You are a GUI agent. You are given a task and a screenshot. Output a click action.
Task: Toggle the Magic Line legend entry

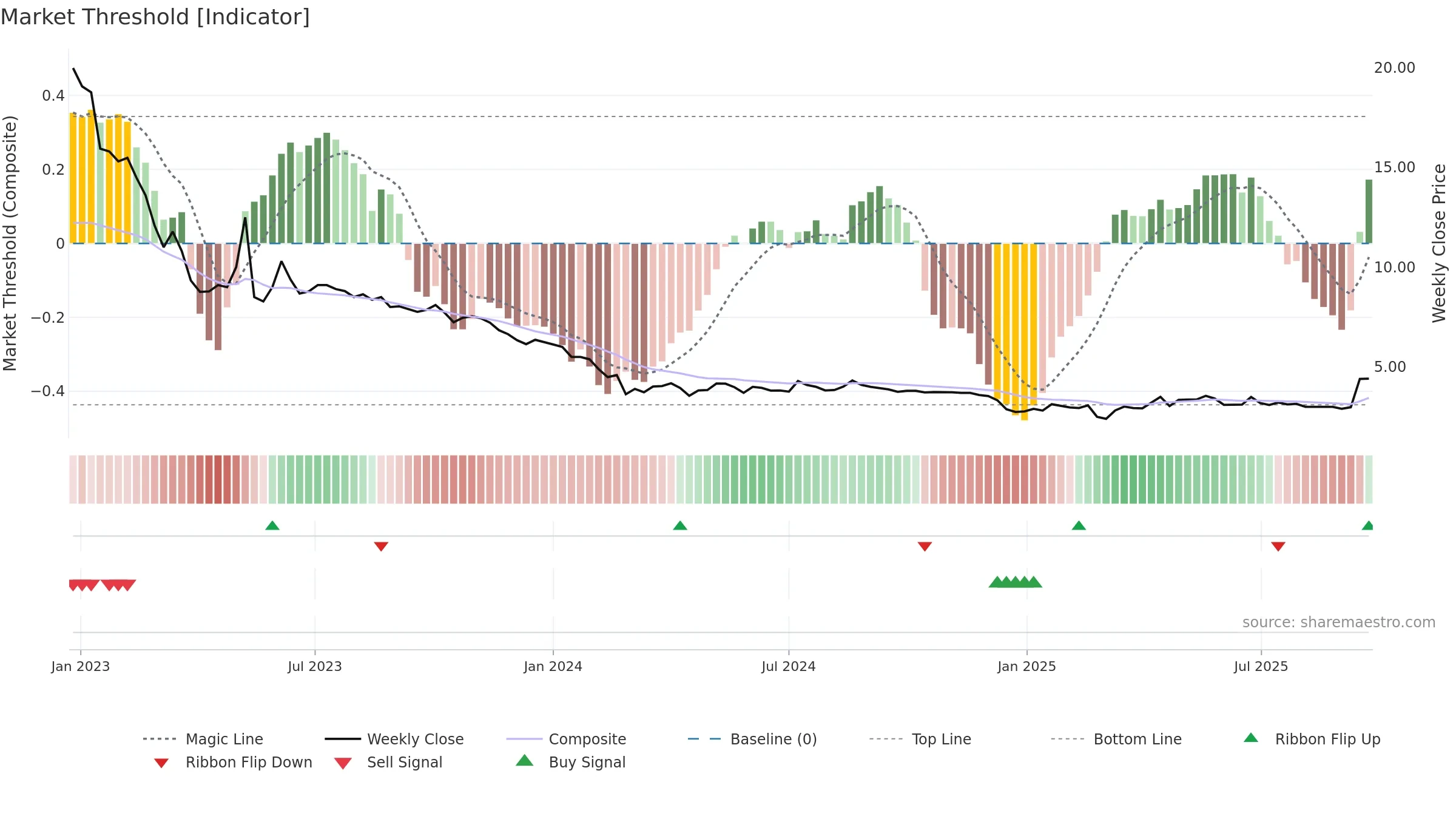click(203, 739)
